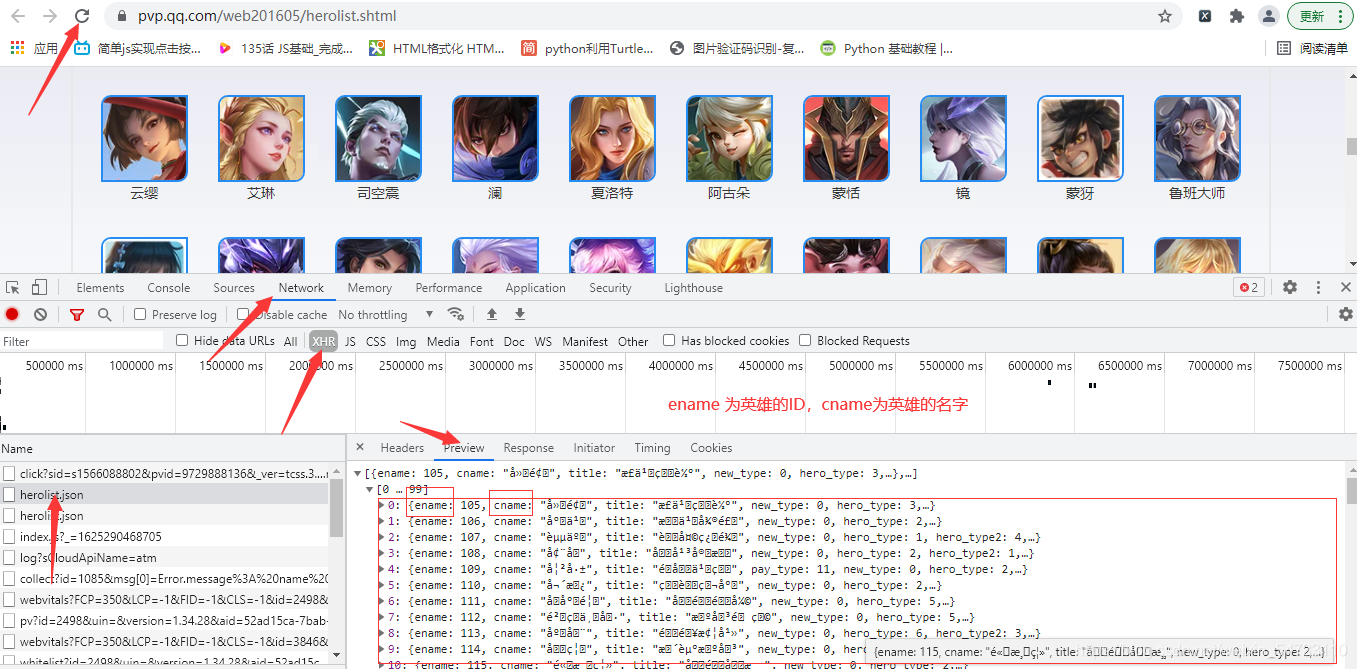Screen dimensions: 1357x669
Task: Switch to the Elements panel
Action: (x=100, y=287)
